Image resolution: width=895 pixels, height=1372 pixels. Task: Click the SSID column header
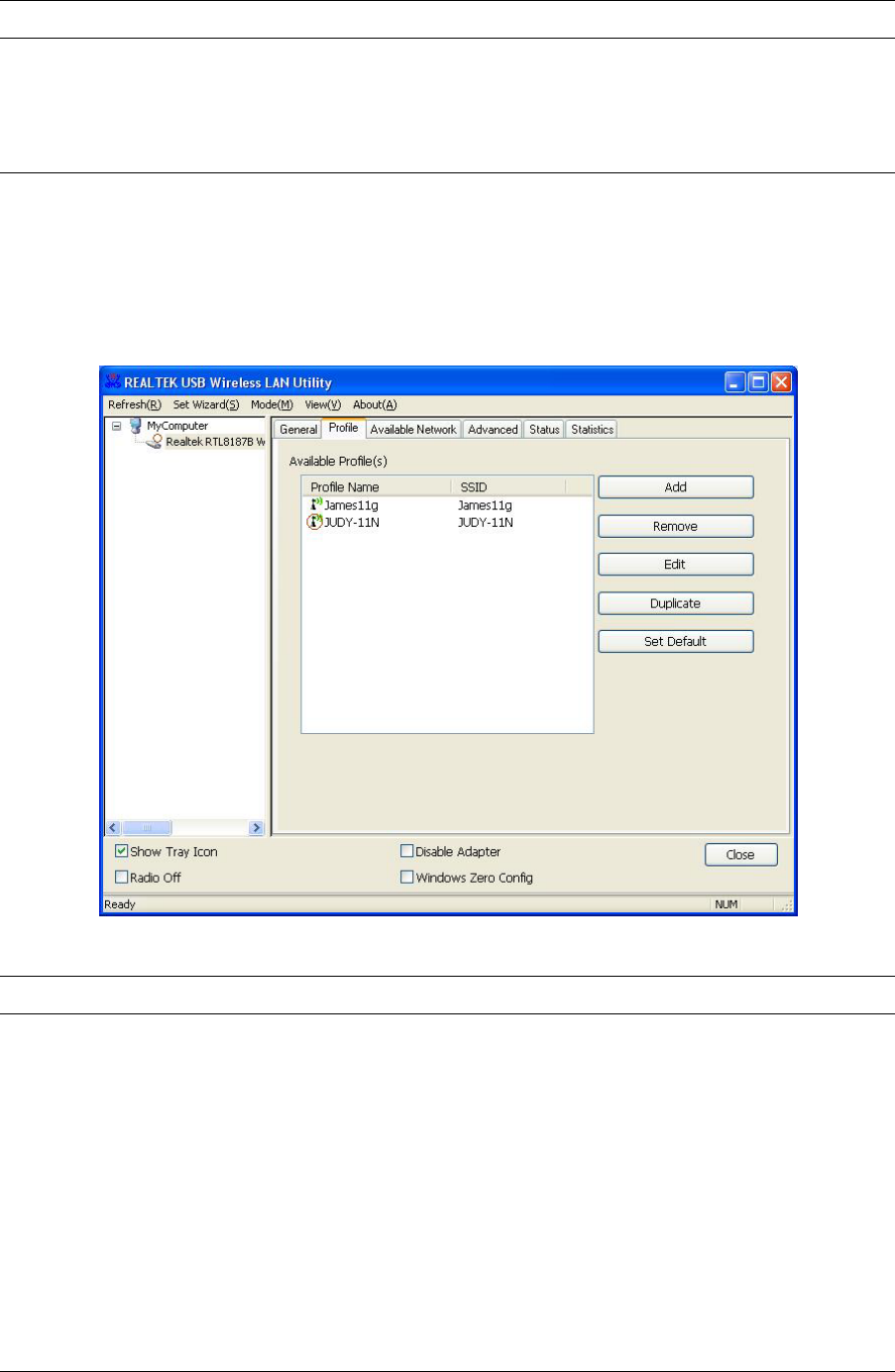coord(508,487)
